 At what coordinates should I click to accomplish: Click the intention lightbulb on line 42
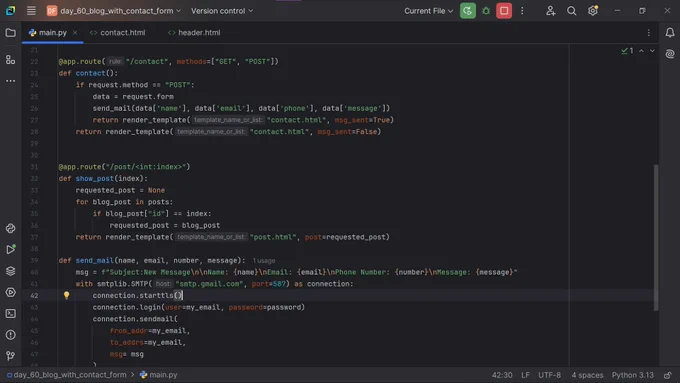(66, 295)
